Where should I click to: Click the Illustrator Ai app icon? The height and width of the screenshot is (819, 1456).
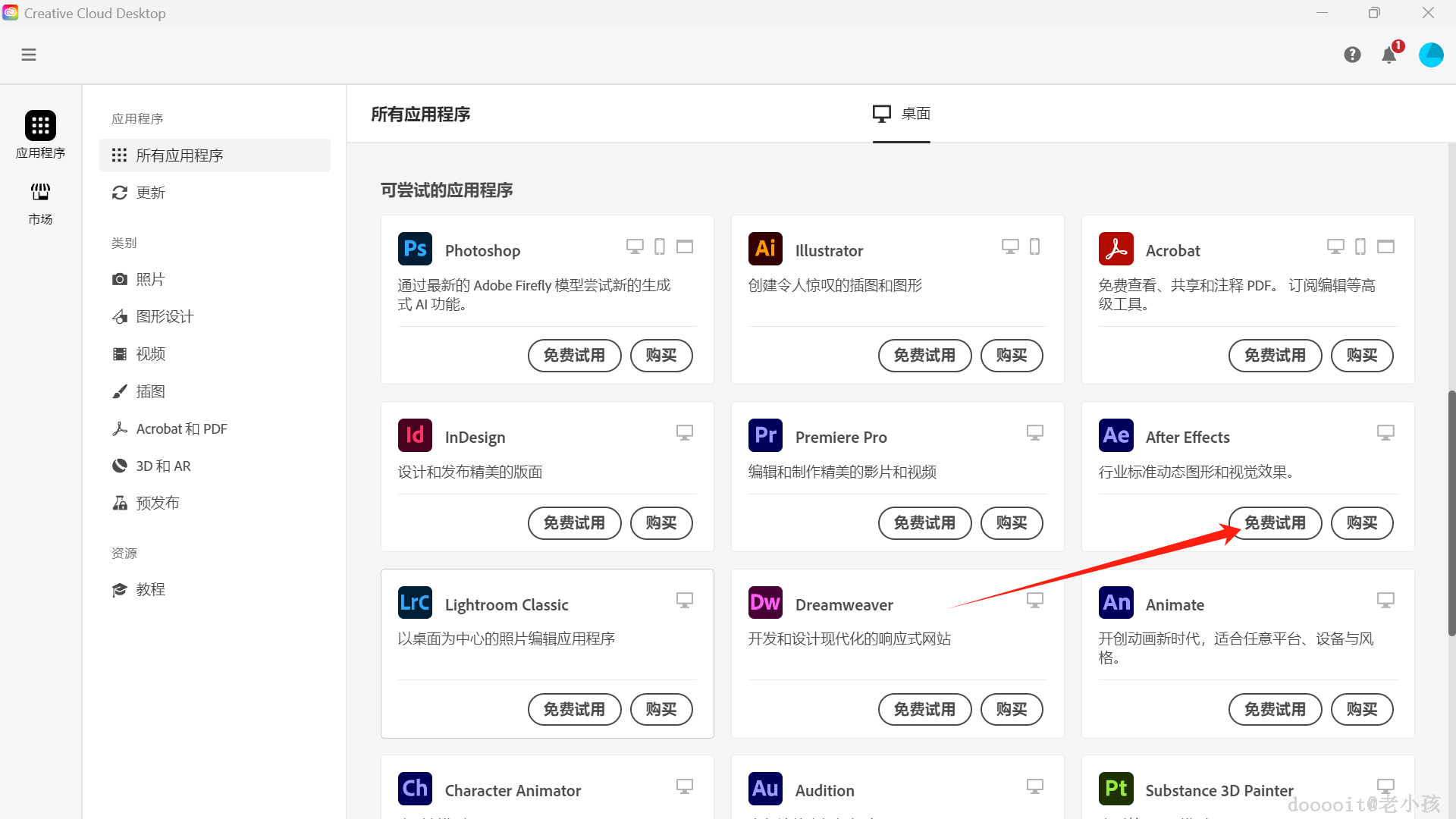point(765,248)
